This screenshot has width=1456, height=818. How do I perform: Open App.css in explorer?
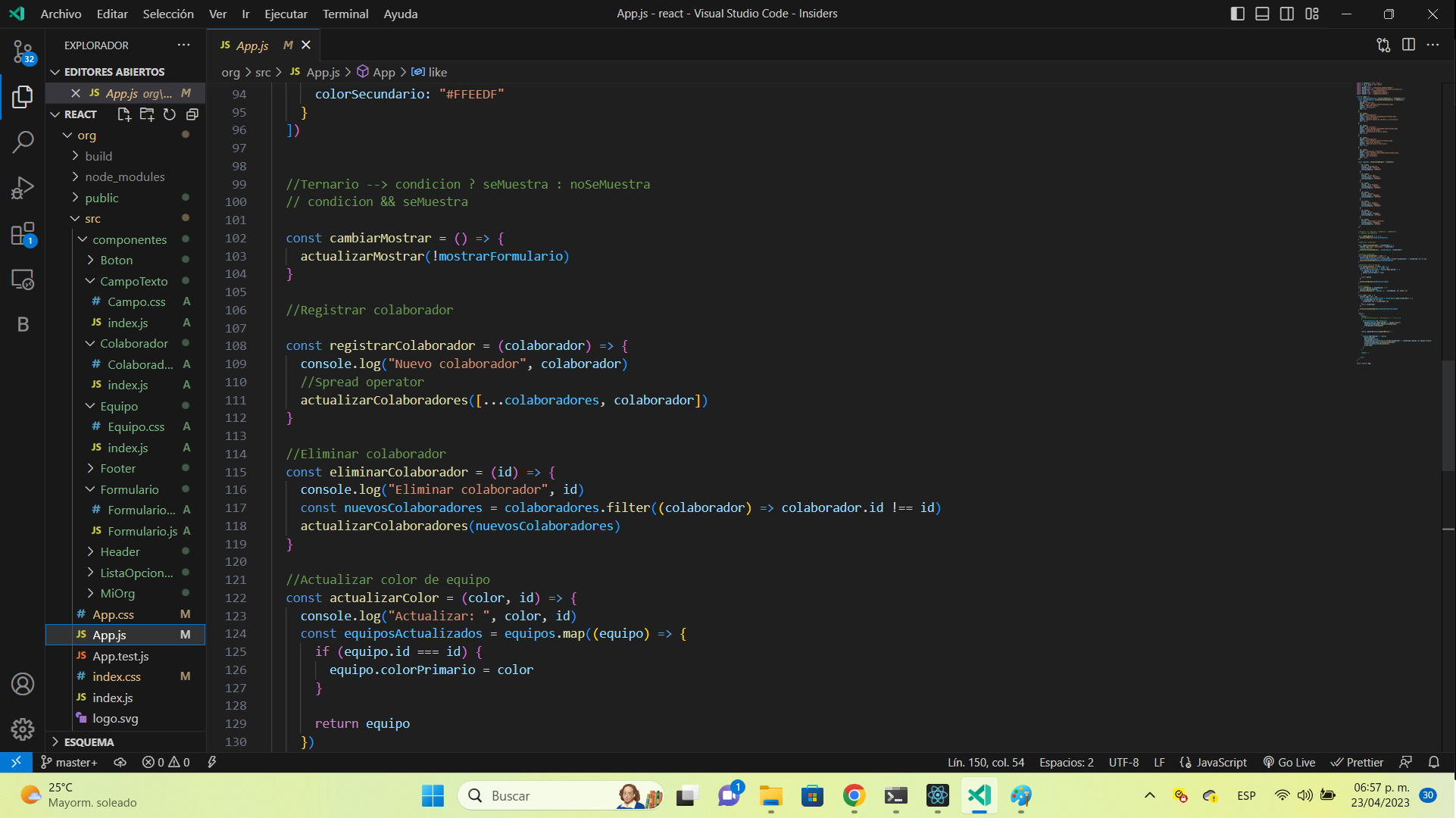pyautogui.click(x=125, y=614)
